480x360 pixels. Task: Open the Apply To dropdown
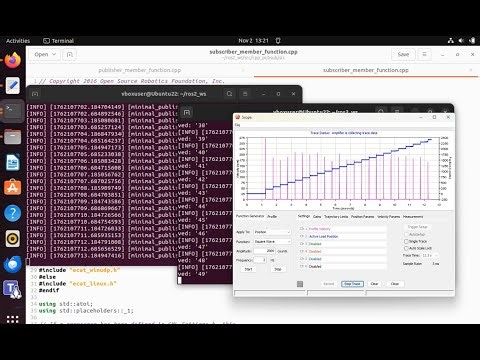coord(272,232)
